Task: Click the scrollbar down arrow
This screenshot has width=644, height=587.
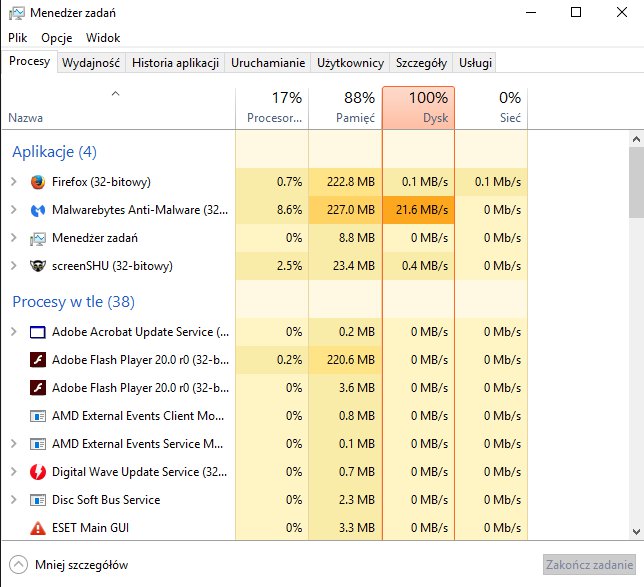Action: click(x=636, y=532)
